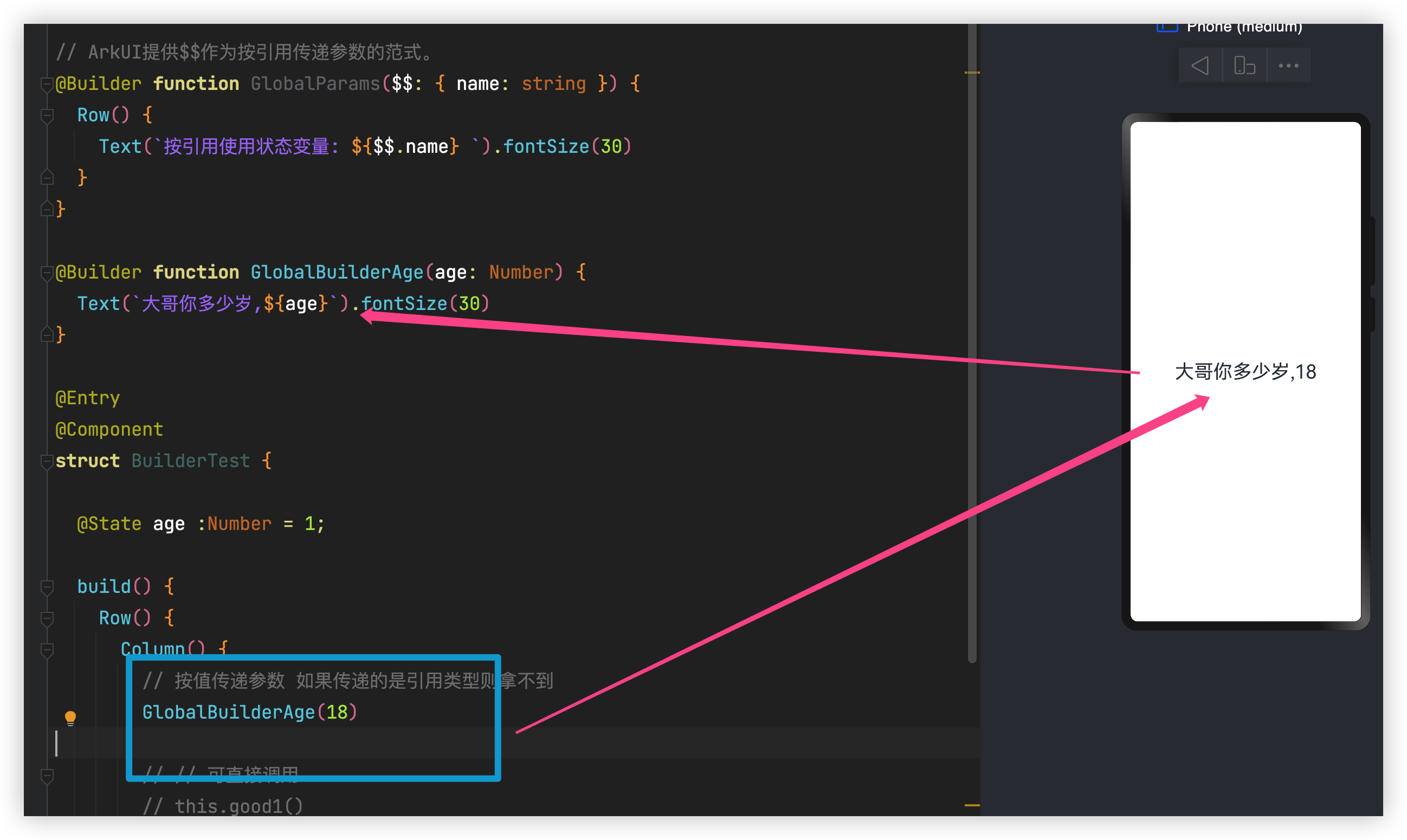Click the Phone (medium) device label
The height and width of the screenshot is (840, 1407).
coord(1244,27)
